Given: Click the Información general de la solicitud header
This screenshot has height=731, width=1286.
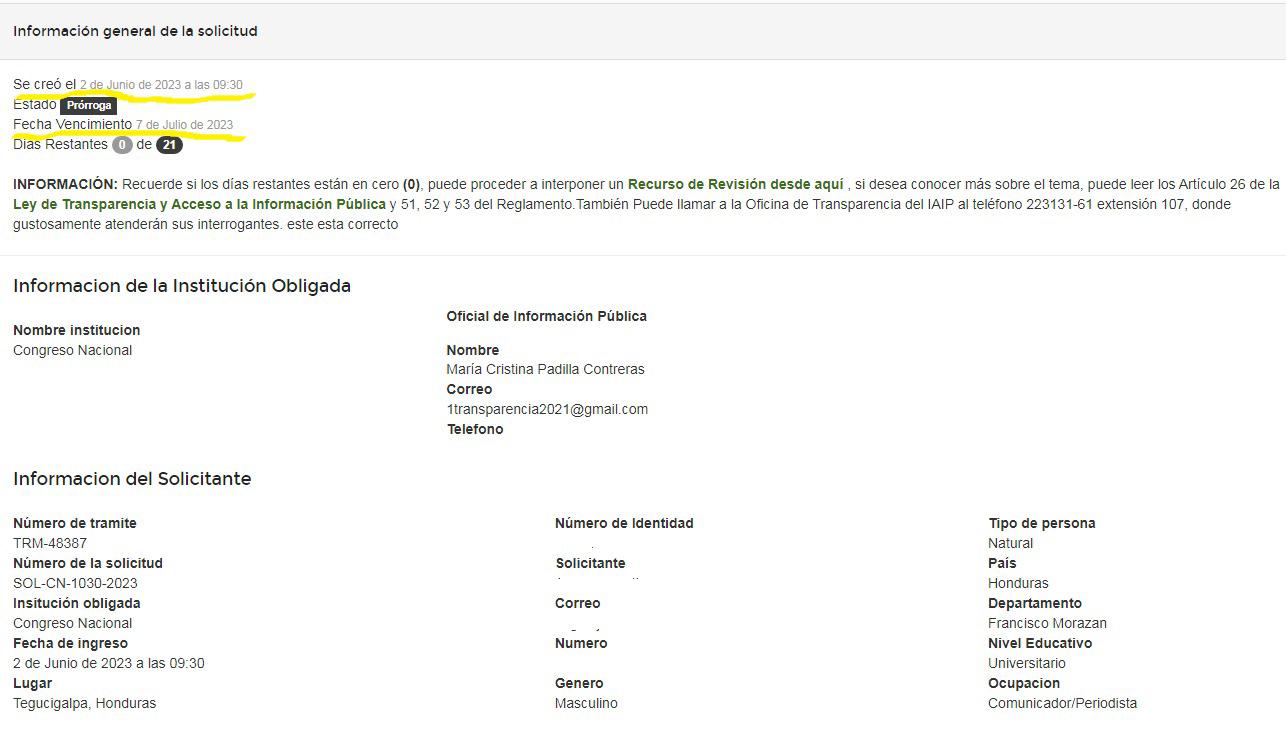Looking at the screenshot, I should [135, 31].
